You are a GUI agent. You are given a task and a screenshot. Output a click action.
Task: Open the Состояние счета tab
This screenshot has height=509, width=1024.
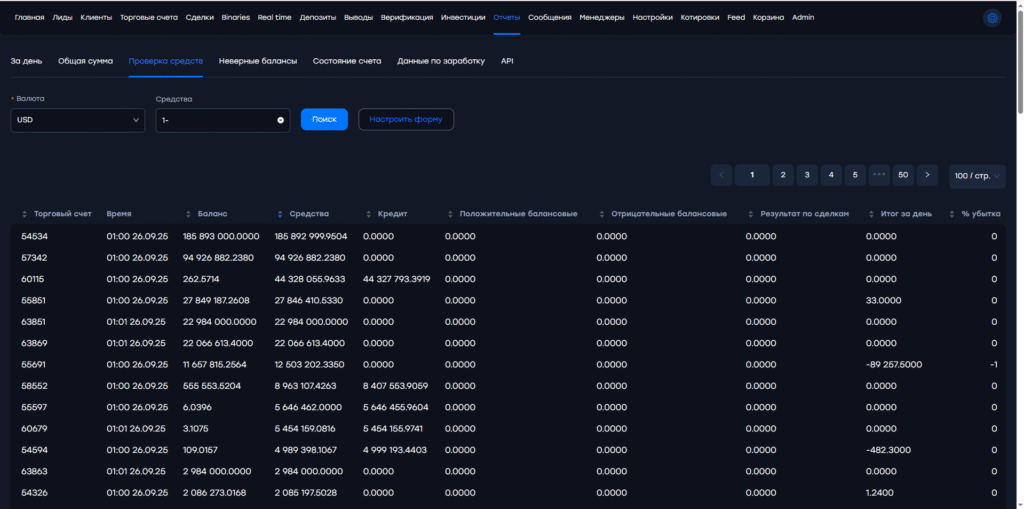click(347, 61)
